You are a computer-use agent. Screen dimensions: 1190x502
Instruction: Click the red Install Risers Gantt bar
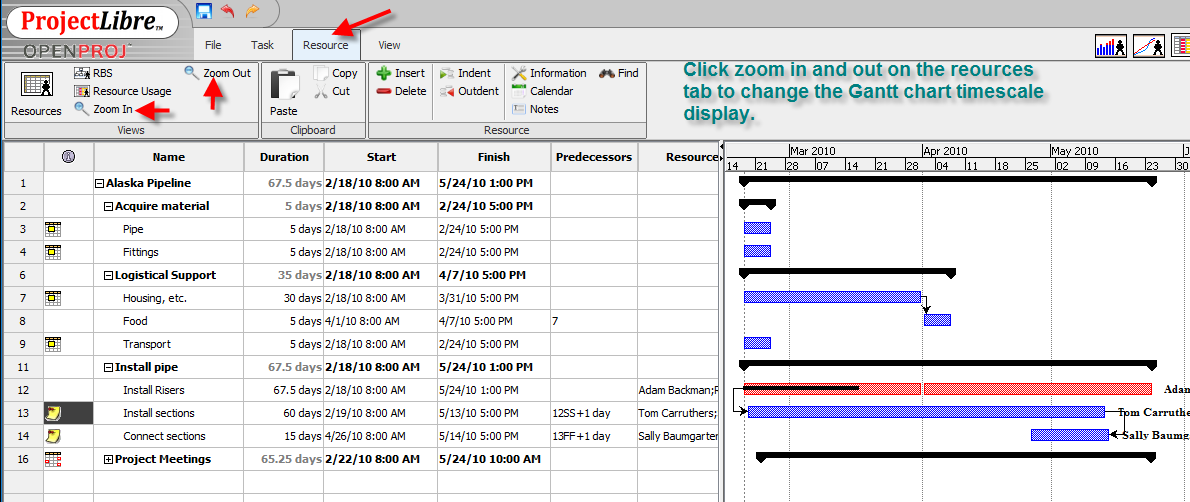pos(947,389)
